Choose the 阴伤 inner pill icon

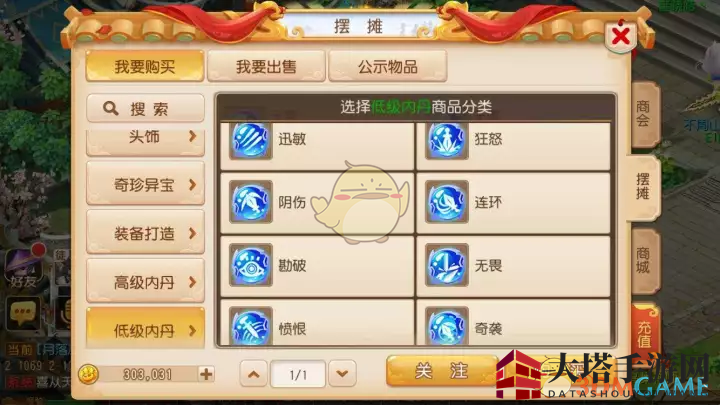pyautogui.click(x=251, y=202)
